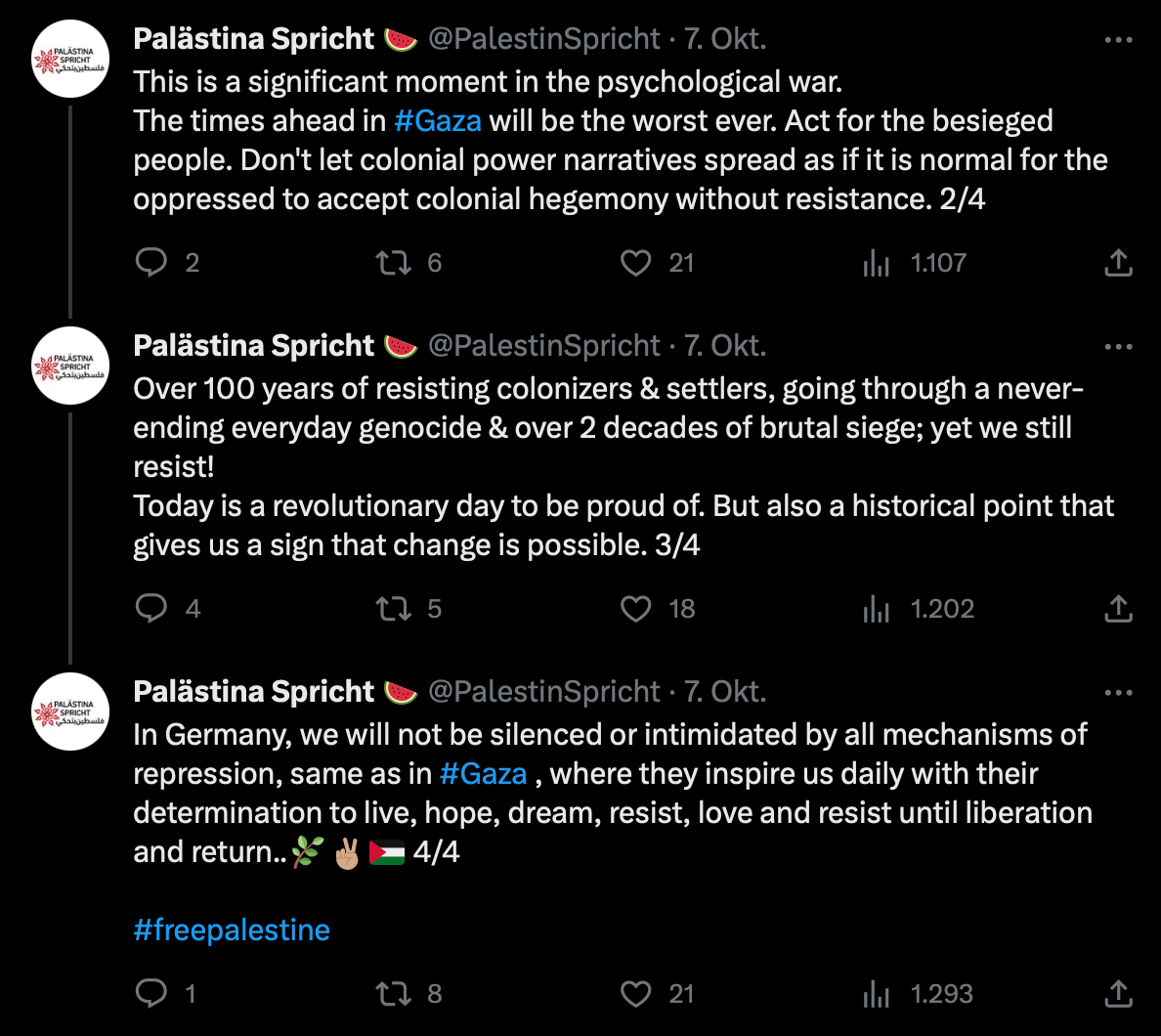Reply to the 4/4 tweet with 1 reply
Screen dimensions: 1161x1036
coord(151,993)
